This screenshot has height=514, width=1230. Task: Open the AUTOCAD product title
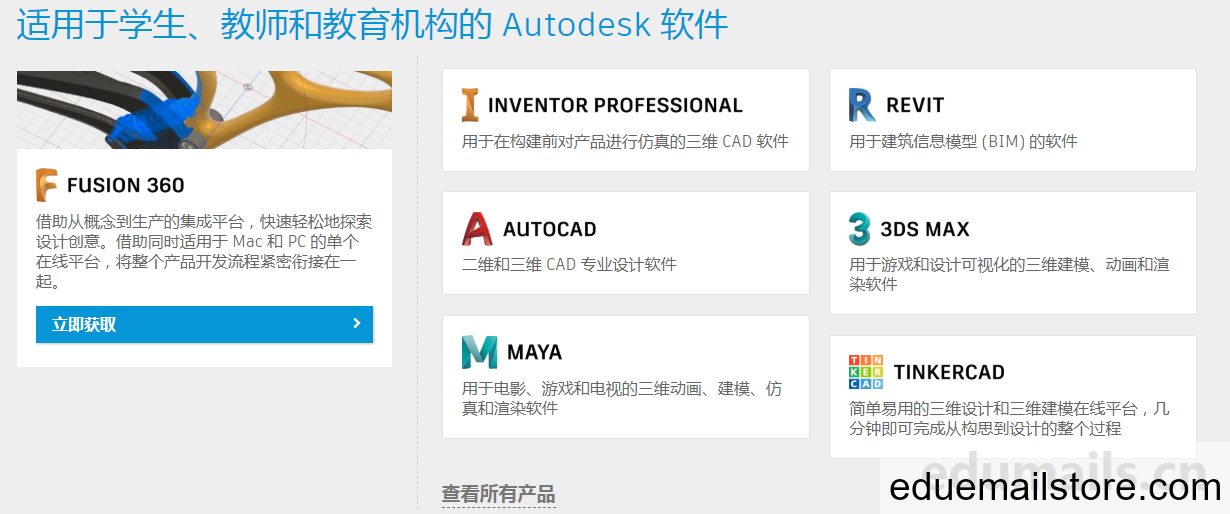550,229
